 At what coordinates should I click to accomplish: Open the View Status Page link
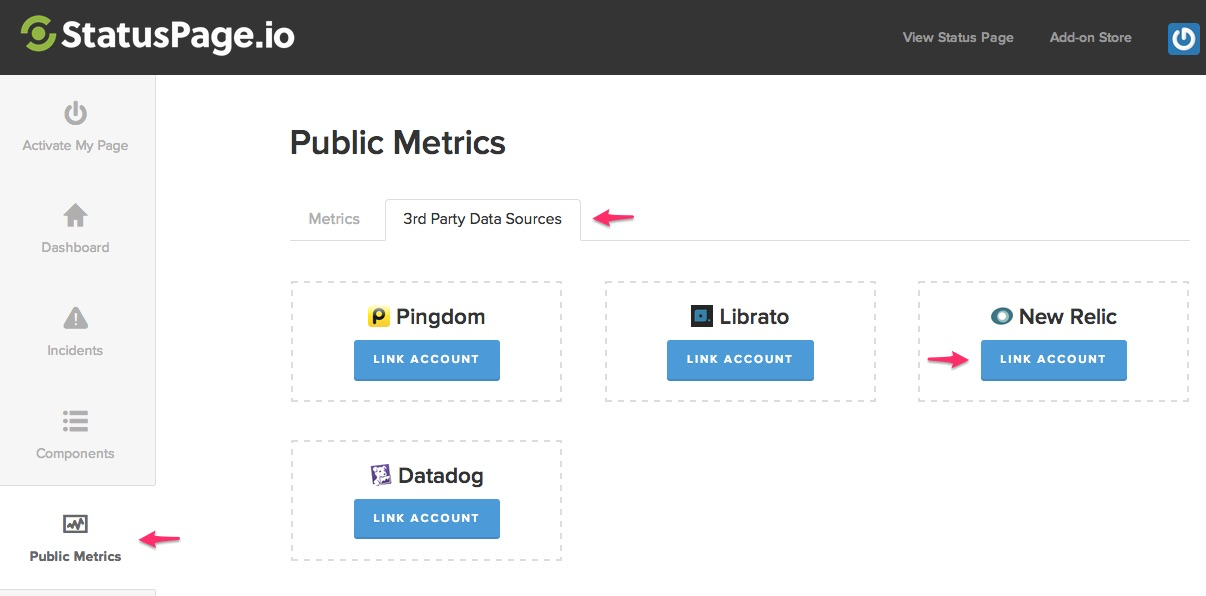click(958, 37)
